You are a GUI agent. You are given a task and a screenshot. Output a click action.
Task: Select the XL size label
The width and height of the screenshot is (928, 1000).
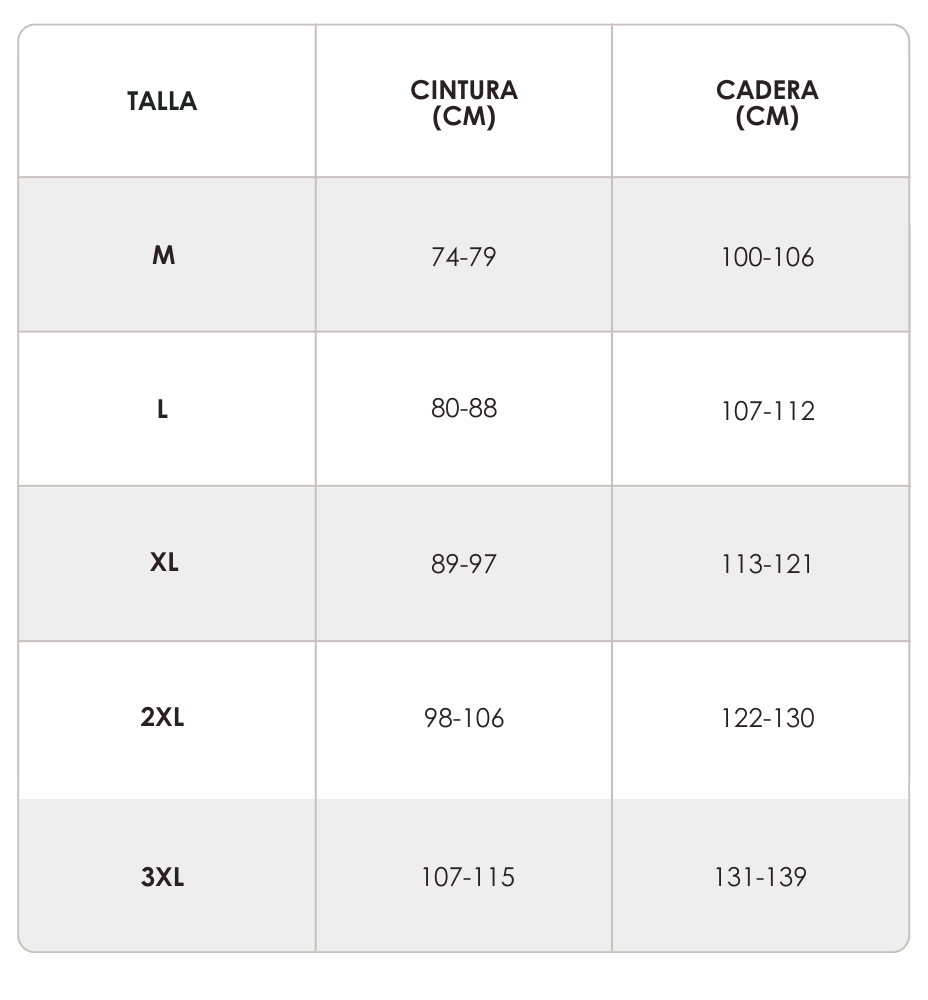163,562
